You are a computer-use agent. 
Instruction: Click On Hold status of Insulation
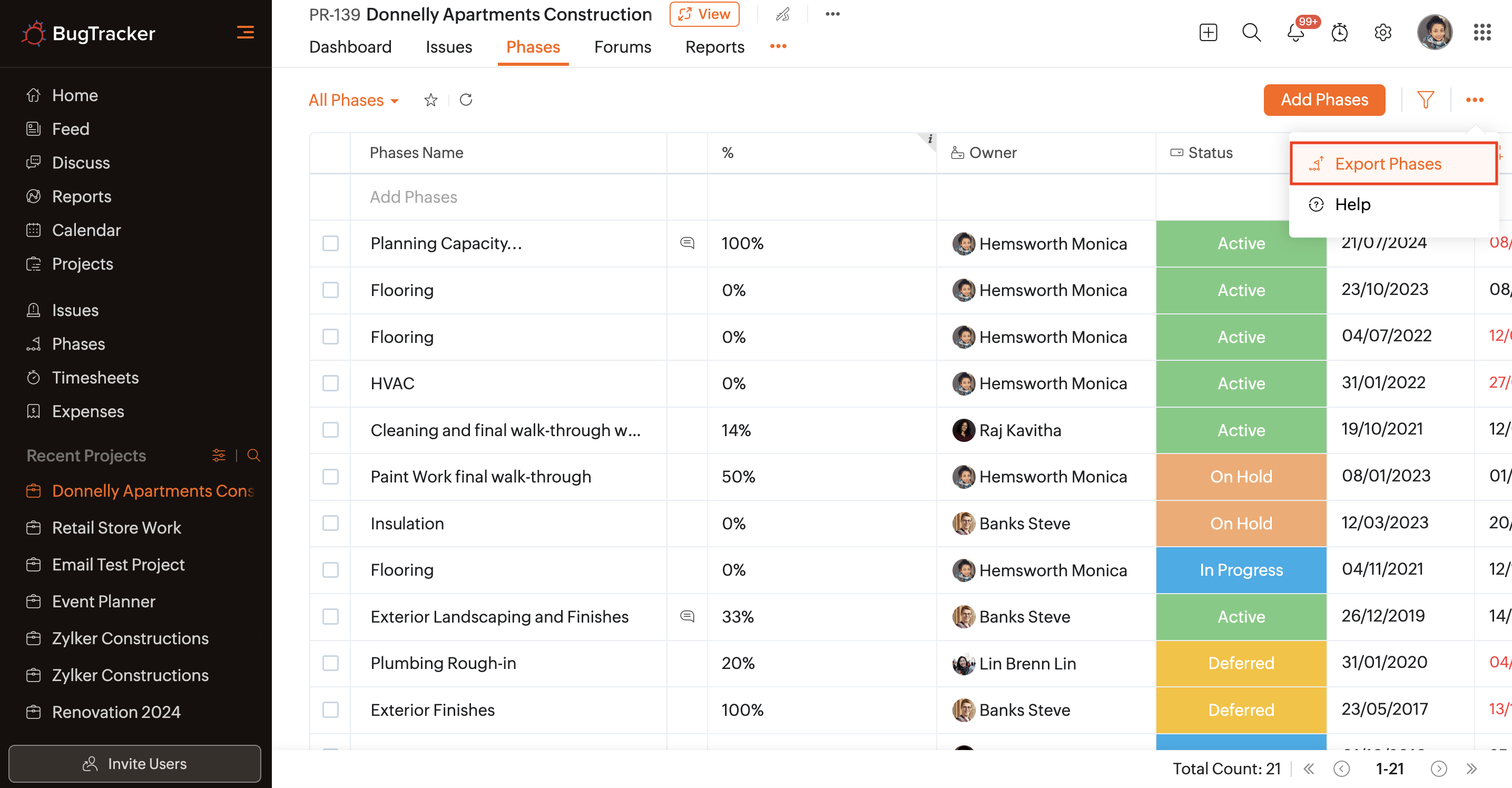[1241, 523]
